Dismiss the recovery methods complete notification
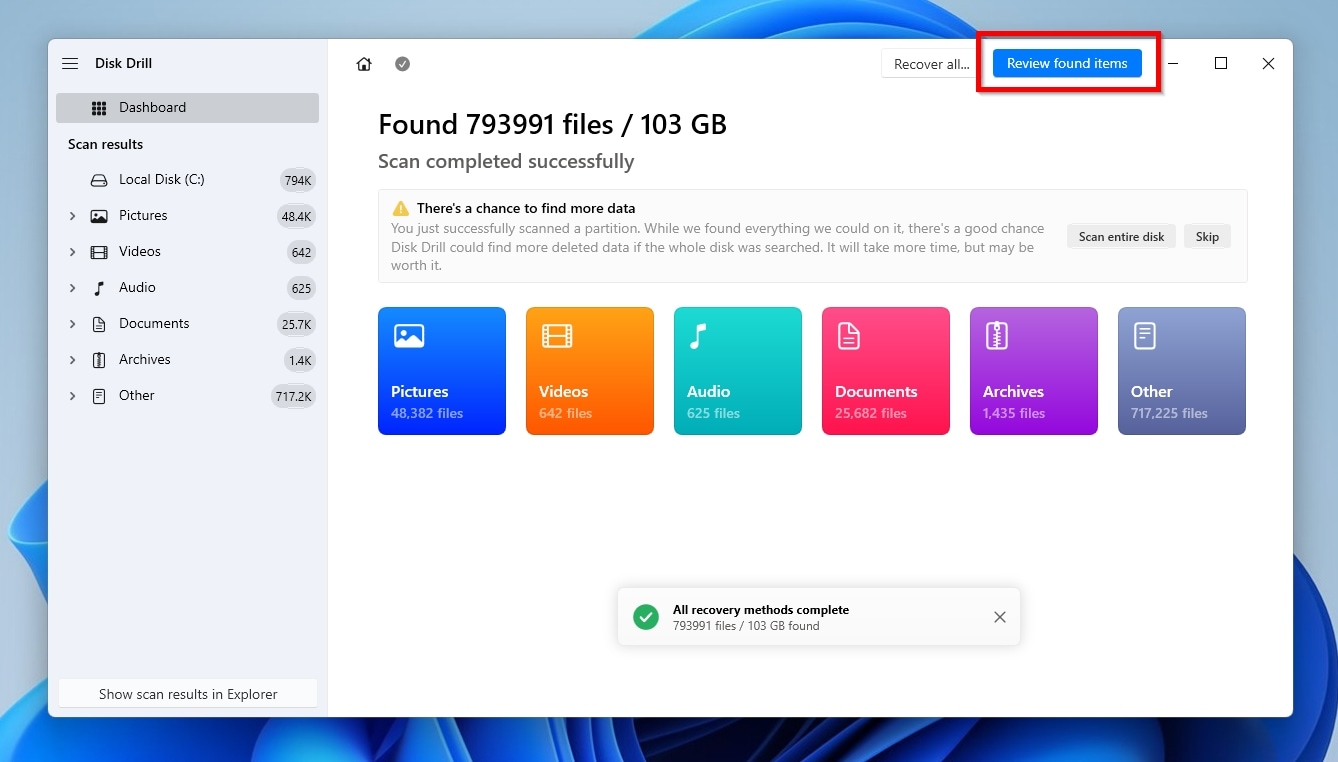Image resolution: width=1338 pixels, height=762 pixels. [x=1000, y=617]
